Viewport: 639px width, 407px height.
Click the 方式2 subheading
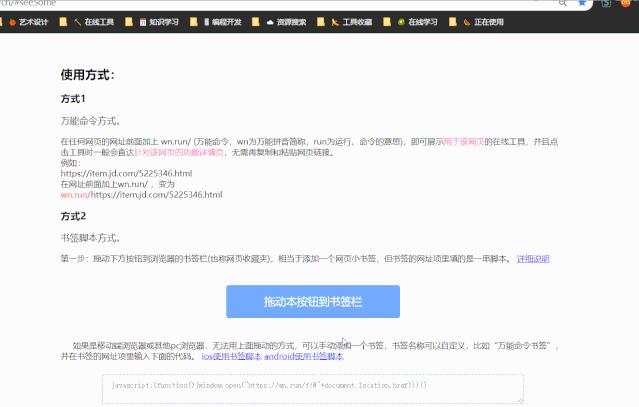73,216
